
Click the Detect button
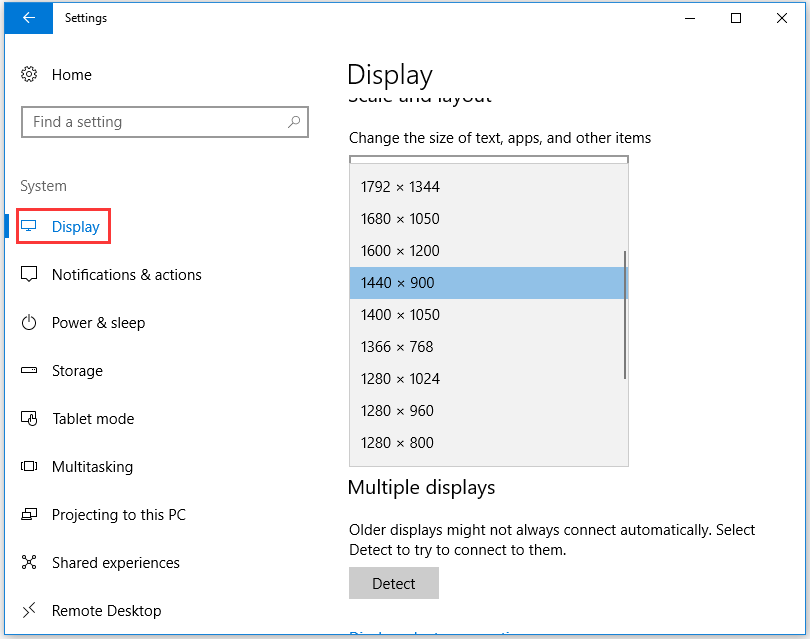394,583
